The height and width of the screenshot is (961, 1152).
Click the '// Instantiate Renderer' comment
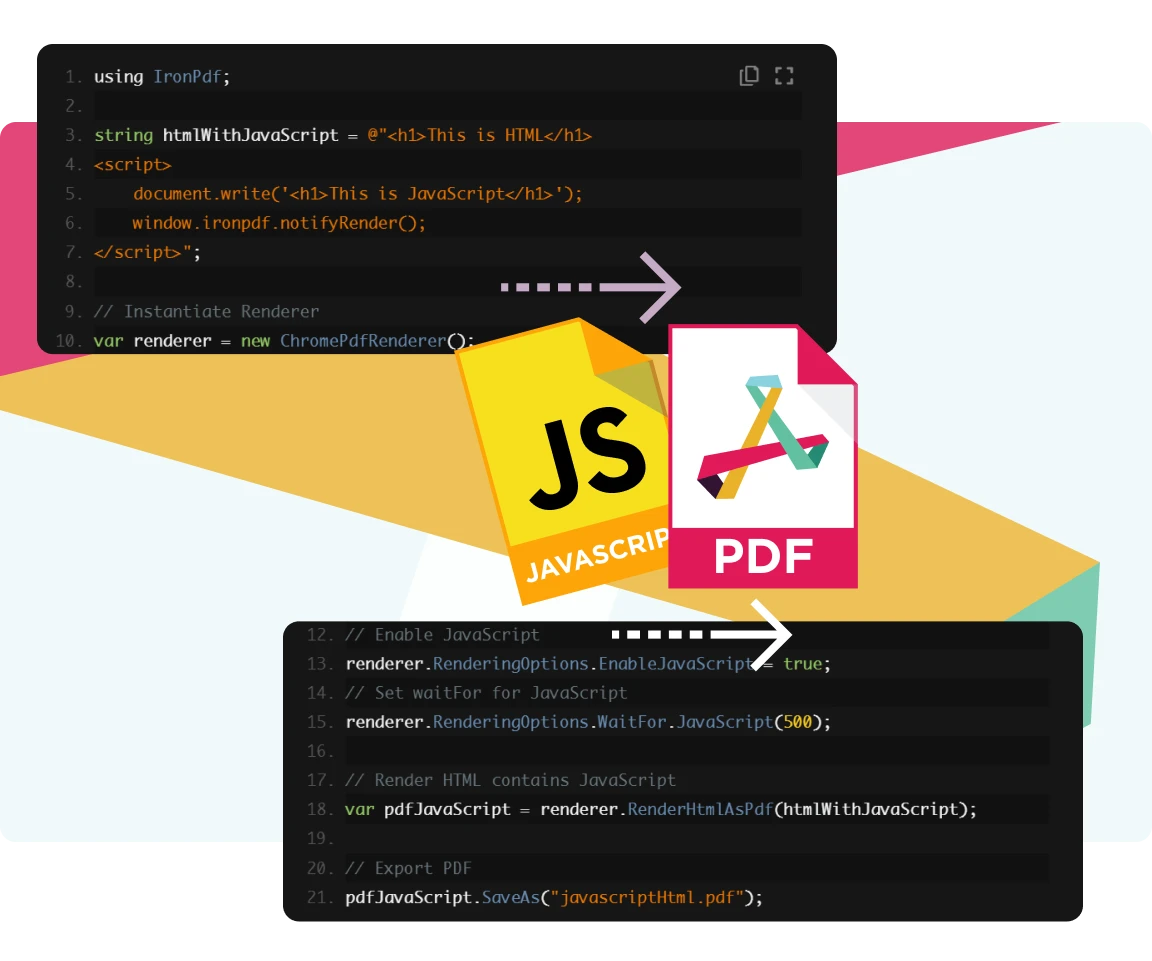pyautogui.click(x=206, y=312)
